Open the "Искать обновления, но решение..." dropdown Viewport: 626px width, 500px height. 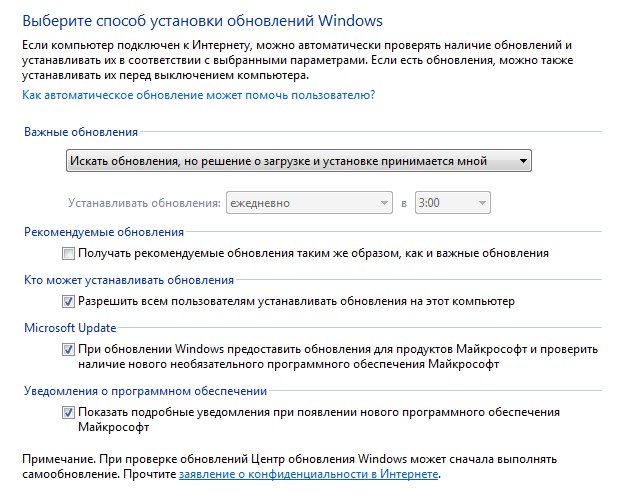pyautogui.click(x=297, y=161)
